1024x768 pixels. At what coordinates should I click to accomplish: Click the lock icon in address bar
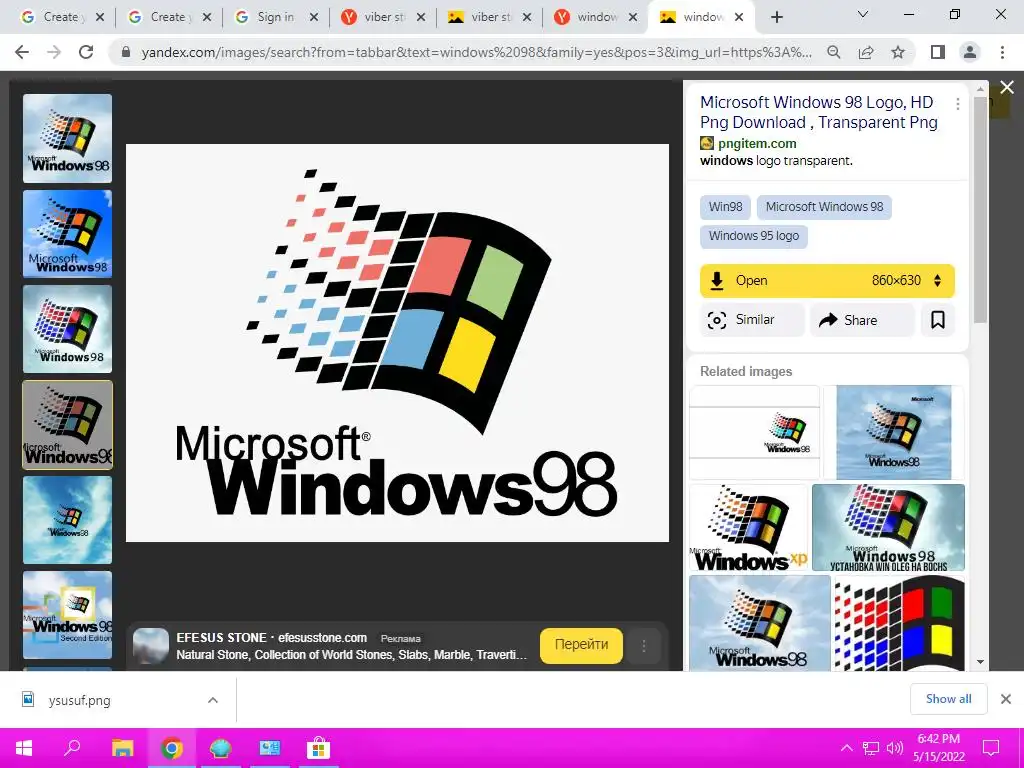126,52
